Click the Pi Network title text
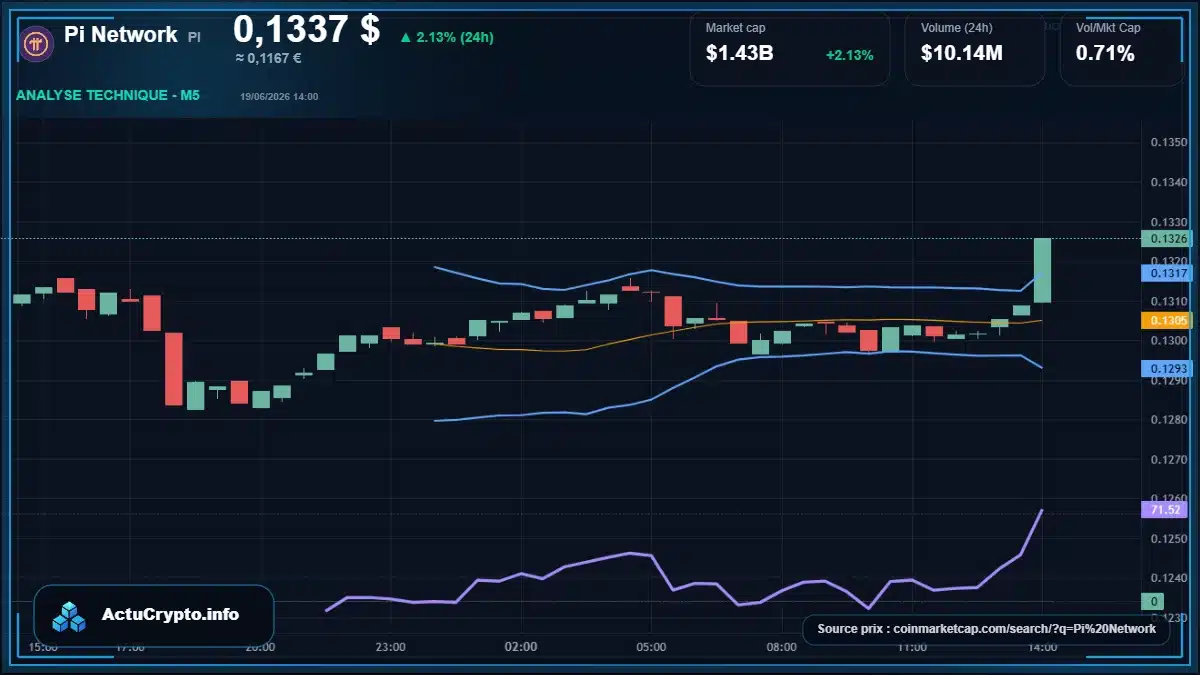 [x=121, y=34]
